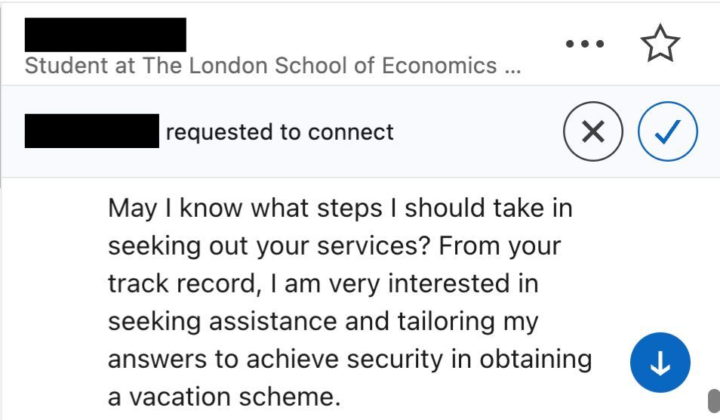This screenshot has height=420, width=720.
Task: Accept the connection request with checkmark
Action: click(667, 132)
